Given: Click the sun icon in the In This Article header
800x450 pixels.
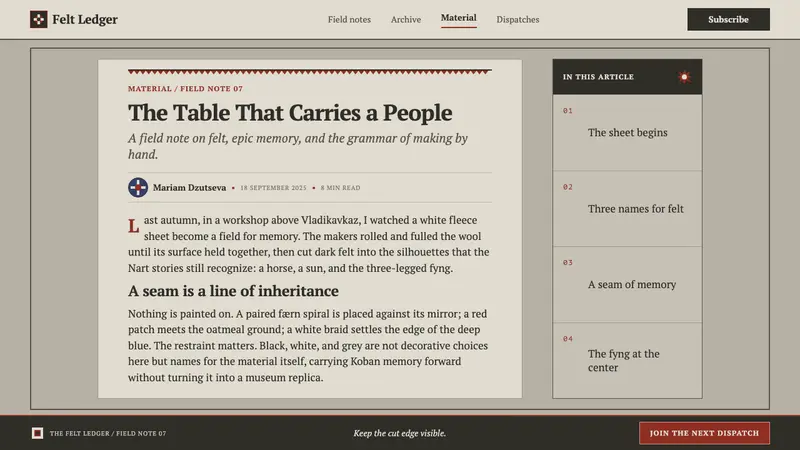Looking at the screenshot, I should point(684,77).
